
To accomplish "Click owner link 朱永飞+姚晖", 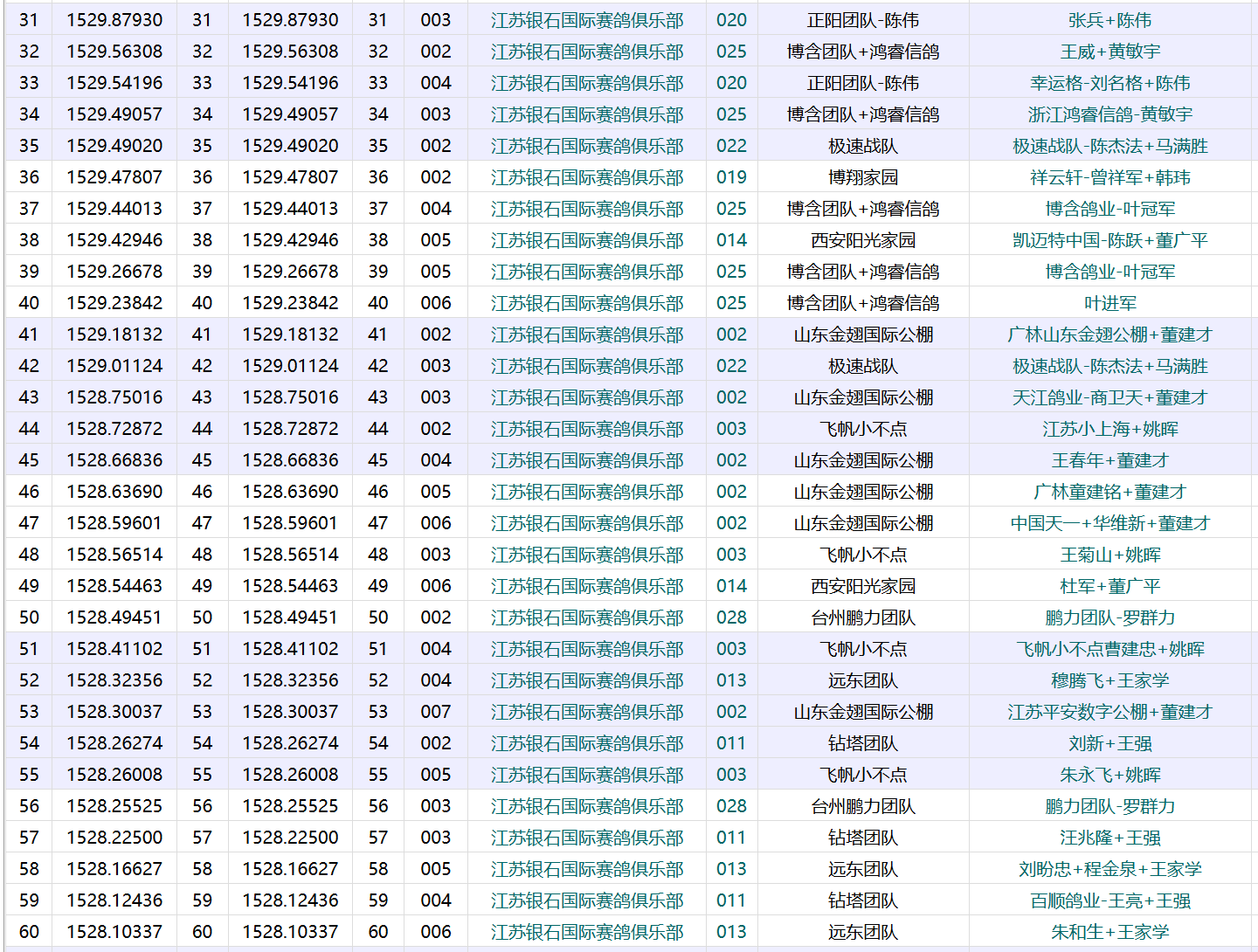I will pos(1109,775).
